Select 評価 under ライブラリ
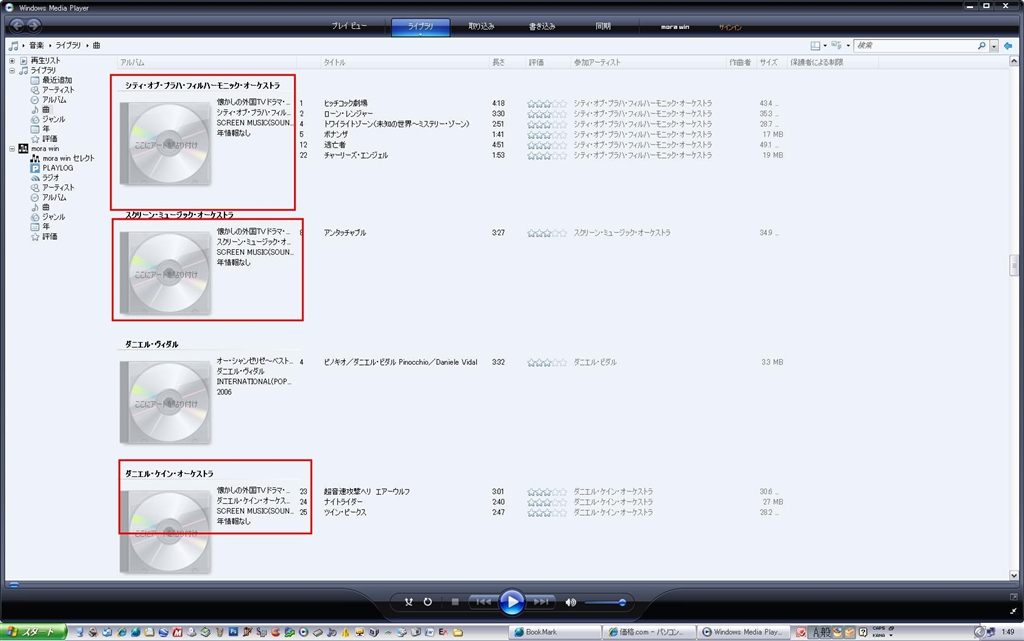 [50, 139]
